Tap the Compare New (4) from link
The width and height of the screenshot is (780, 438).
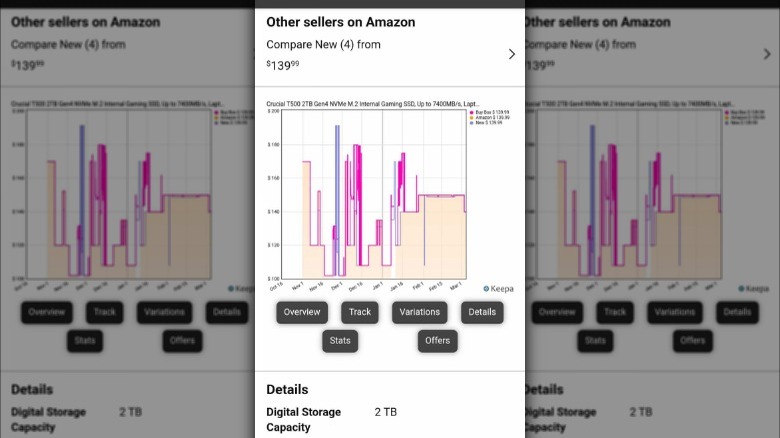(x=323, y=45)
